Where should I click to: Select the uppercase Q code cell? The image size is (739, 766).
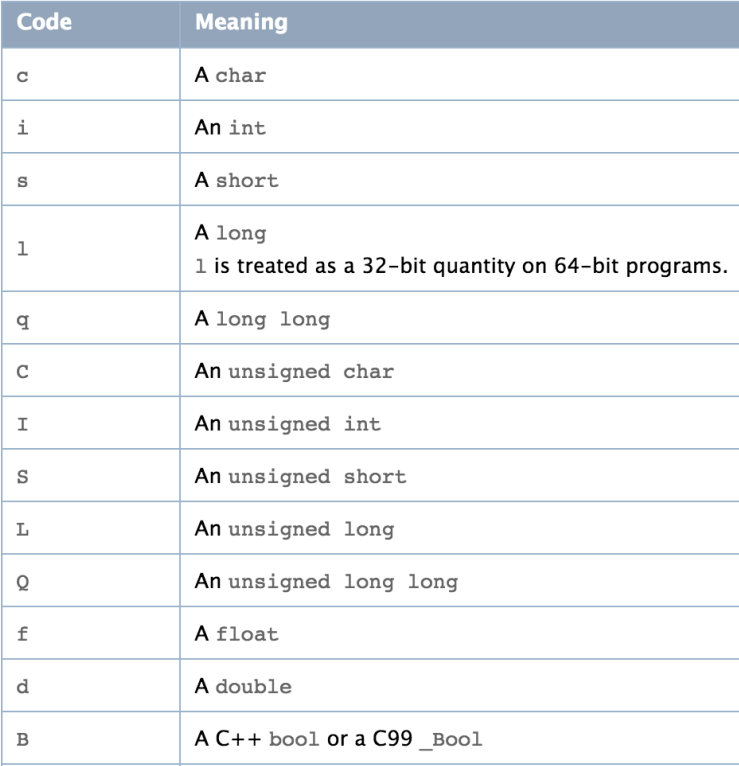tap(23, 581)
